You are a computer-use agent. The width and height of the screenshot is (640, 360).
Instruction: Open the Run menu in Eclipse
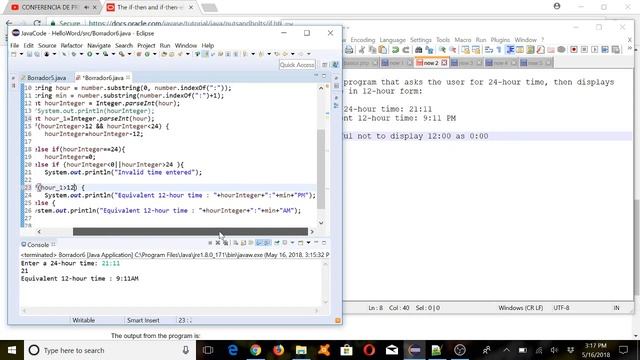coord(165,45)
